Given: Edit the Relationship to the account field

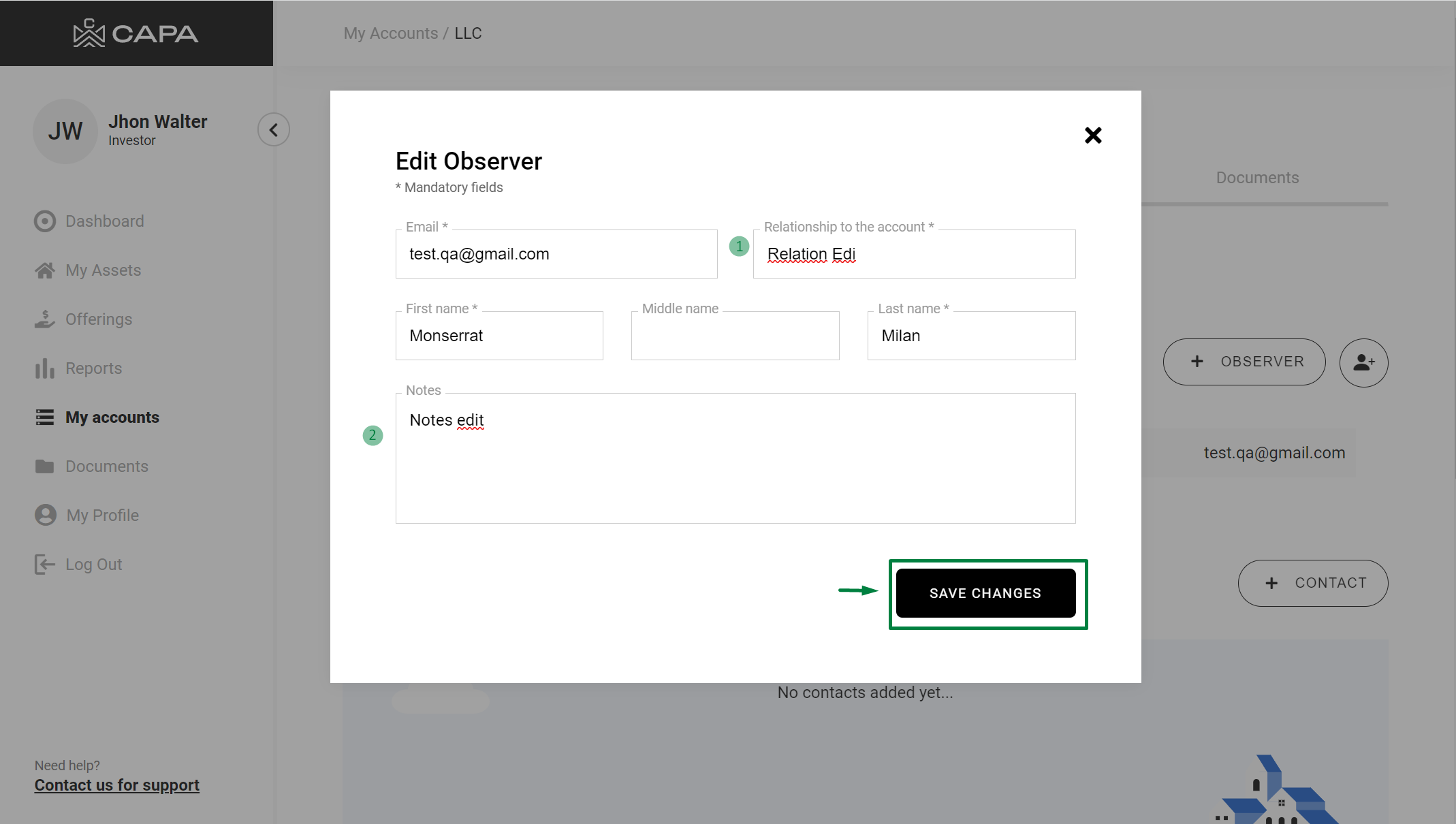Looking at the screenshot, I should [x=914, y=254].
